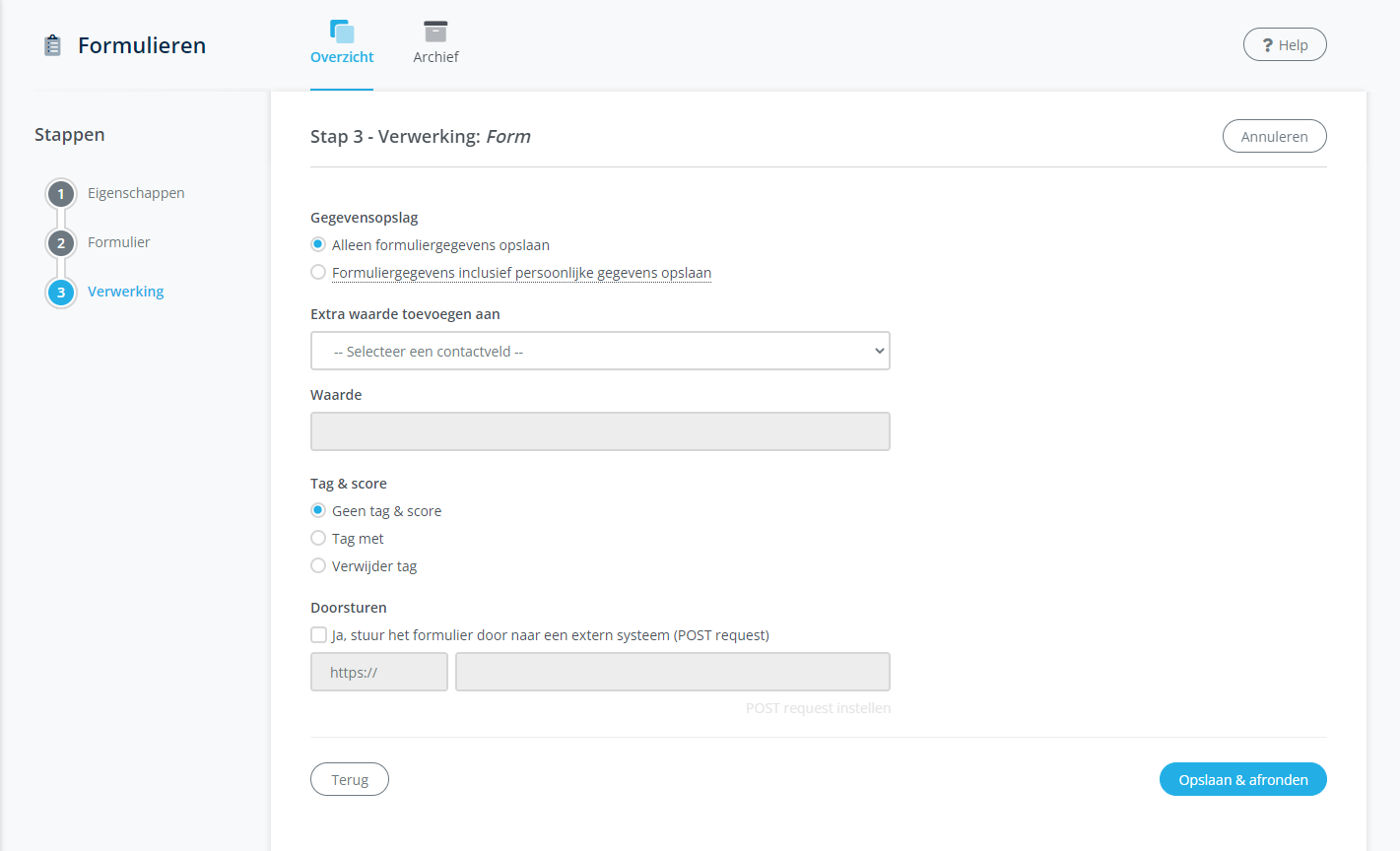Click step 3 circle icon Verwerking

(61, 293)
